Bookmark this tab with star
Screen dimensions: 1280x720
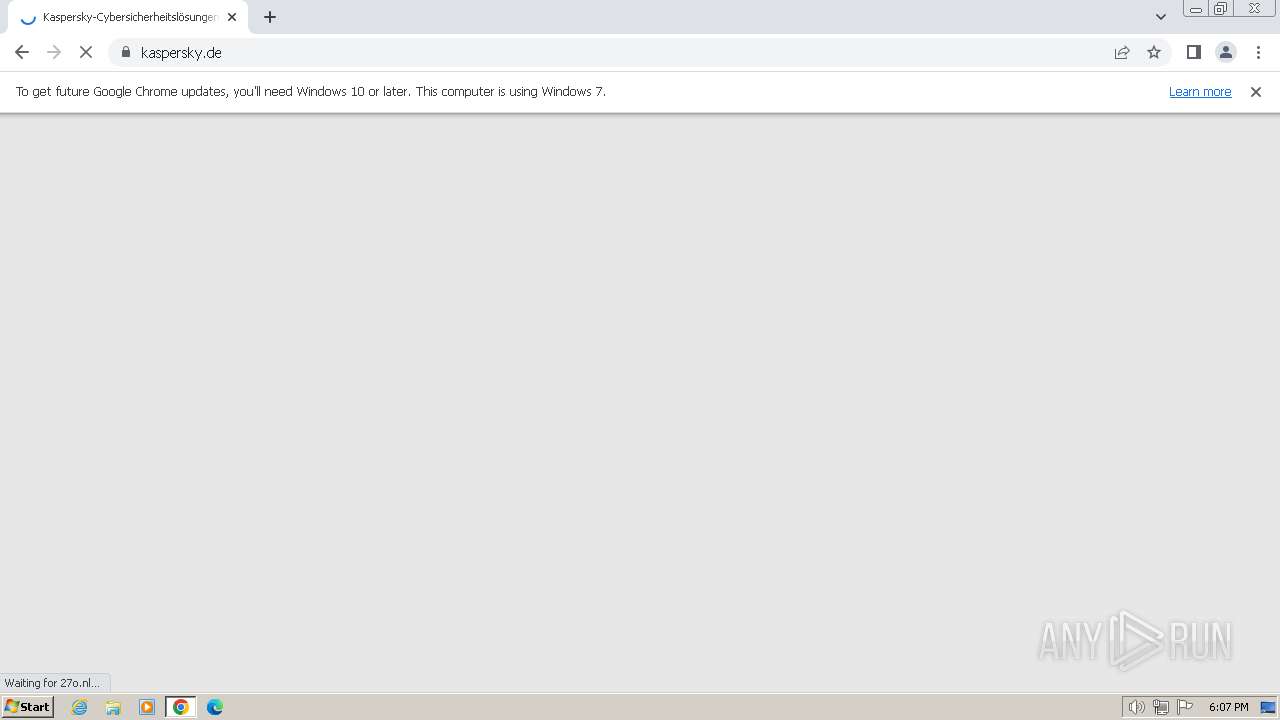1154,52
